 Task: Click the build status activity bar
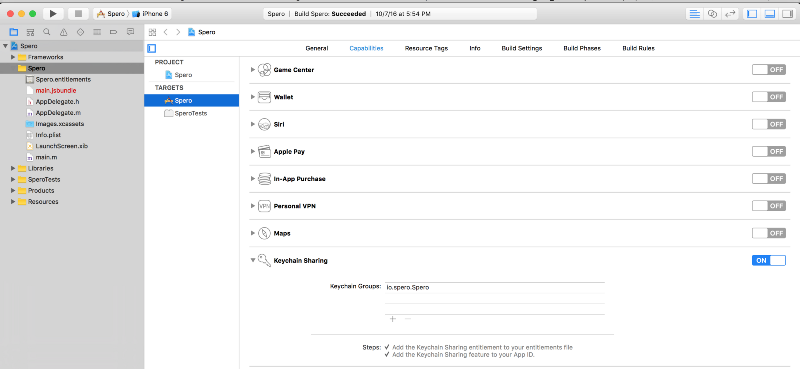[399, 14]
